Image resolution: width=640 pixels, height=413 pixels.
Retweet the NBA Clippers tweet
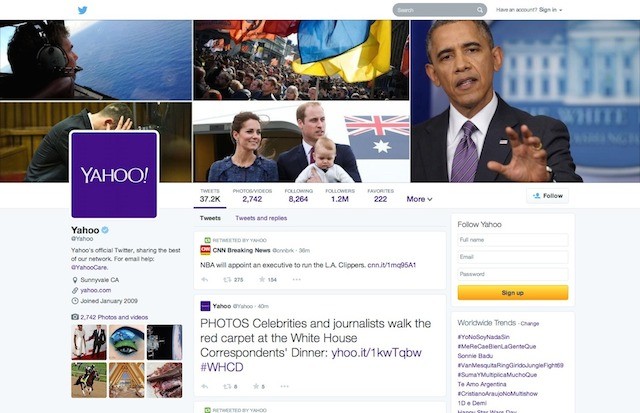point(227,280)
